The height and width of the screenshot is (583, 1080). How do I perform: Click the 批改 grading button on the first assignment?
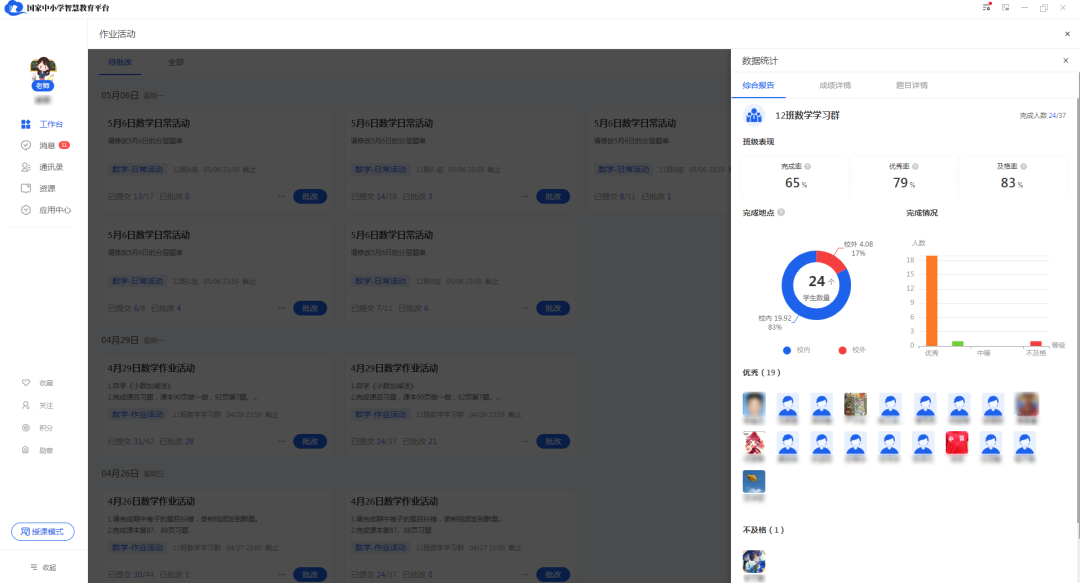tap(309, 196)
